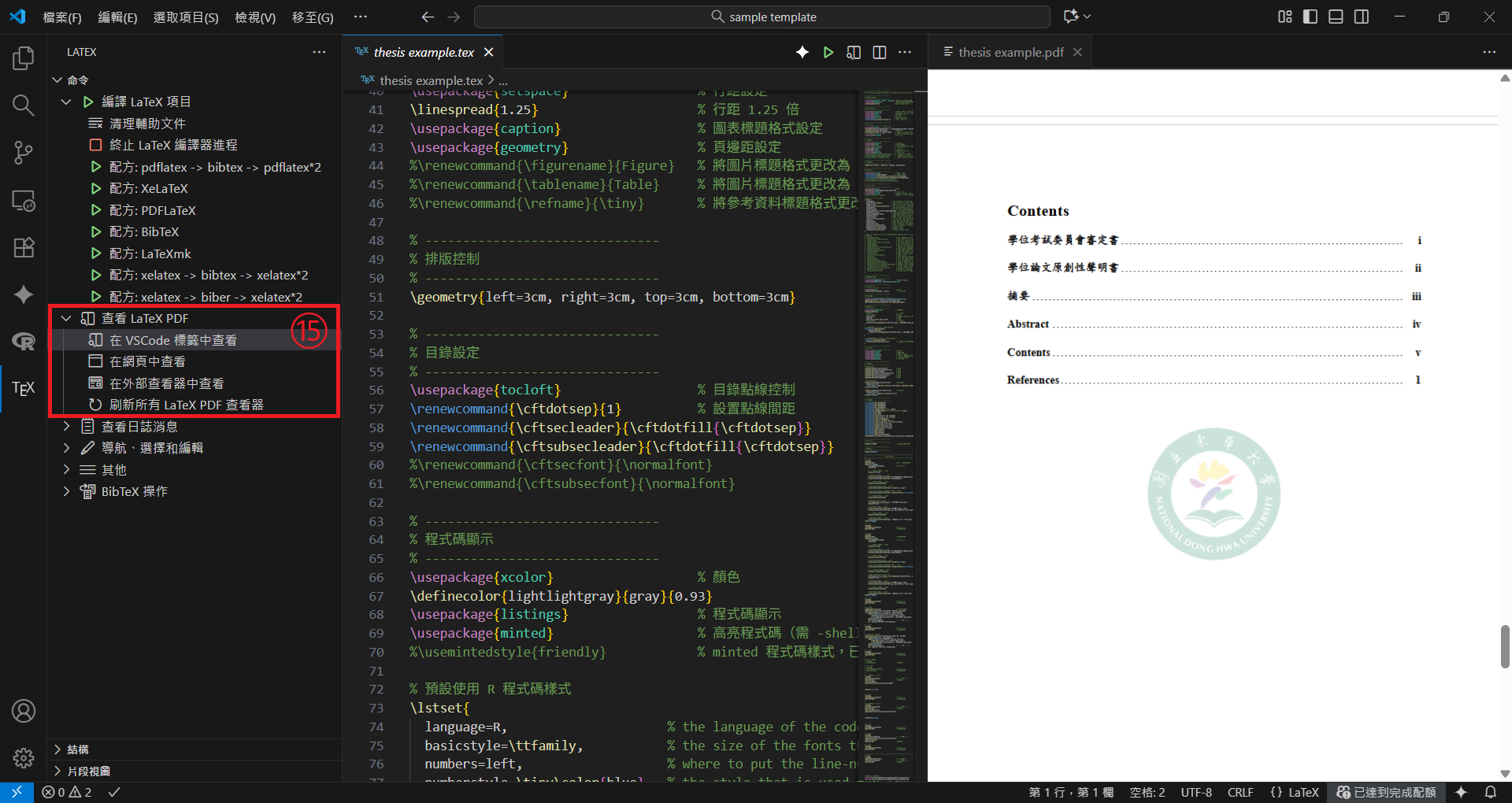Collapse the 編譯 LaTeX 項目 tree node

click(x=67, y=102)
